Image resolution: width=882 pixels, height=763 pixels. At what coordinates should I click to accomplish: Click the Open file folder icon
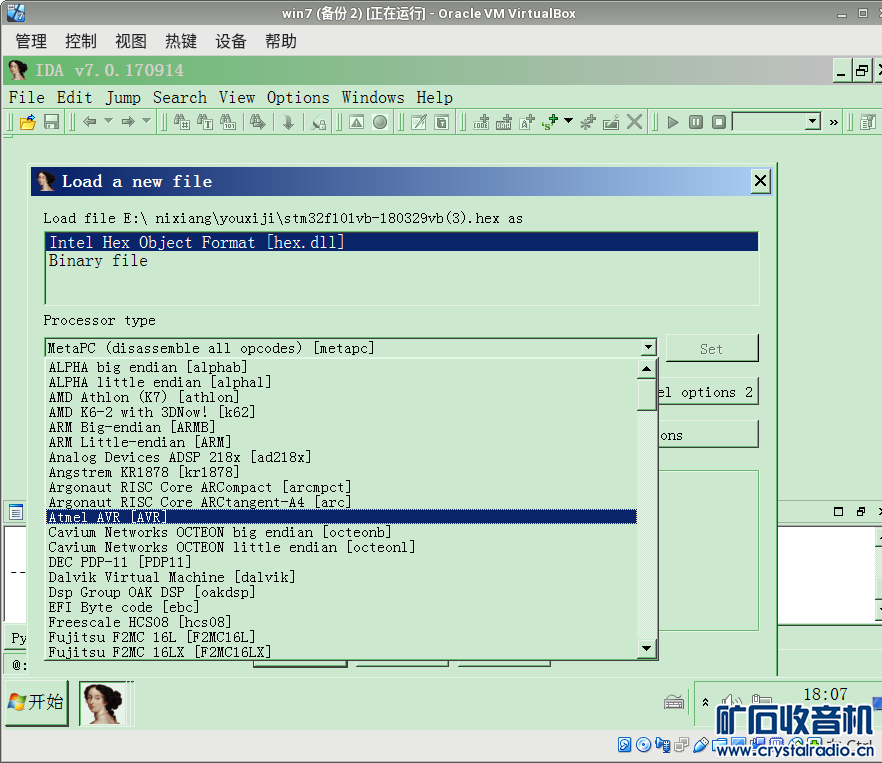tap(28, 122)
